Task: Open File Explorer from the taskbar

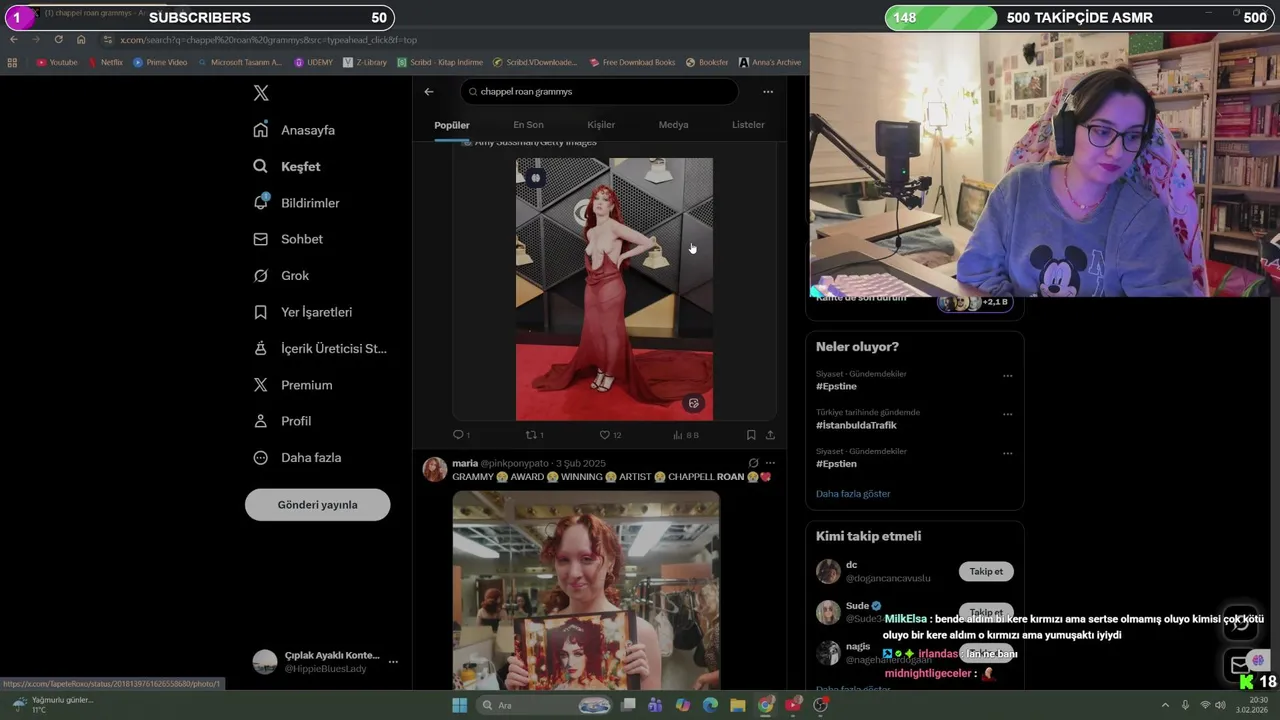Action: [x=737, y=705]
